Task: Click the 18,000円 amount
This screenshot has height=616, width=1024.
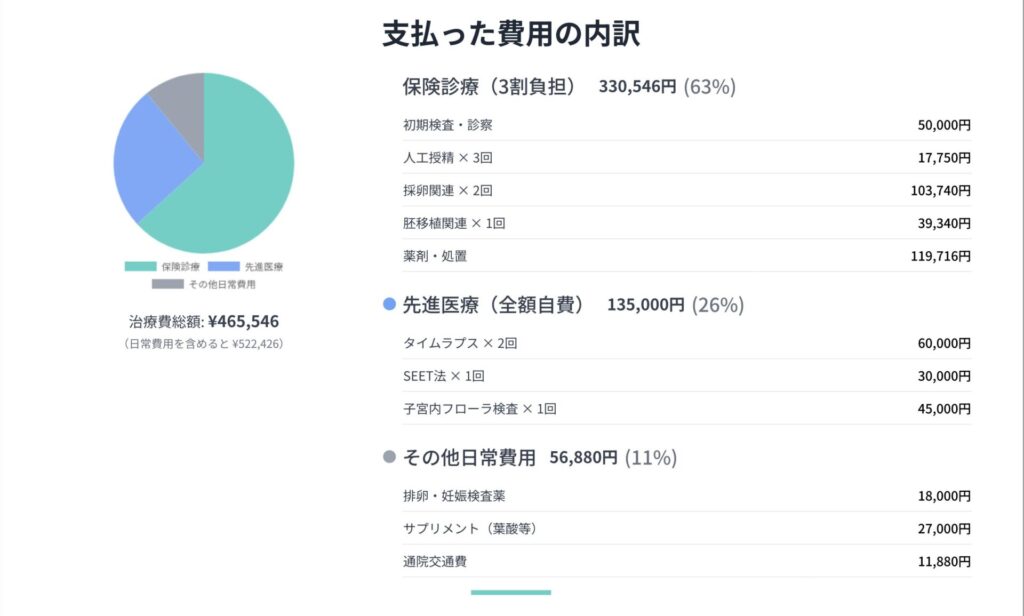Action: tap(944, 496)
